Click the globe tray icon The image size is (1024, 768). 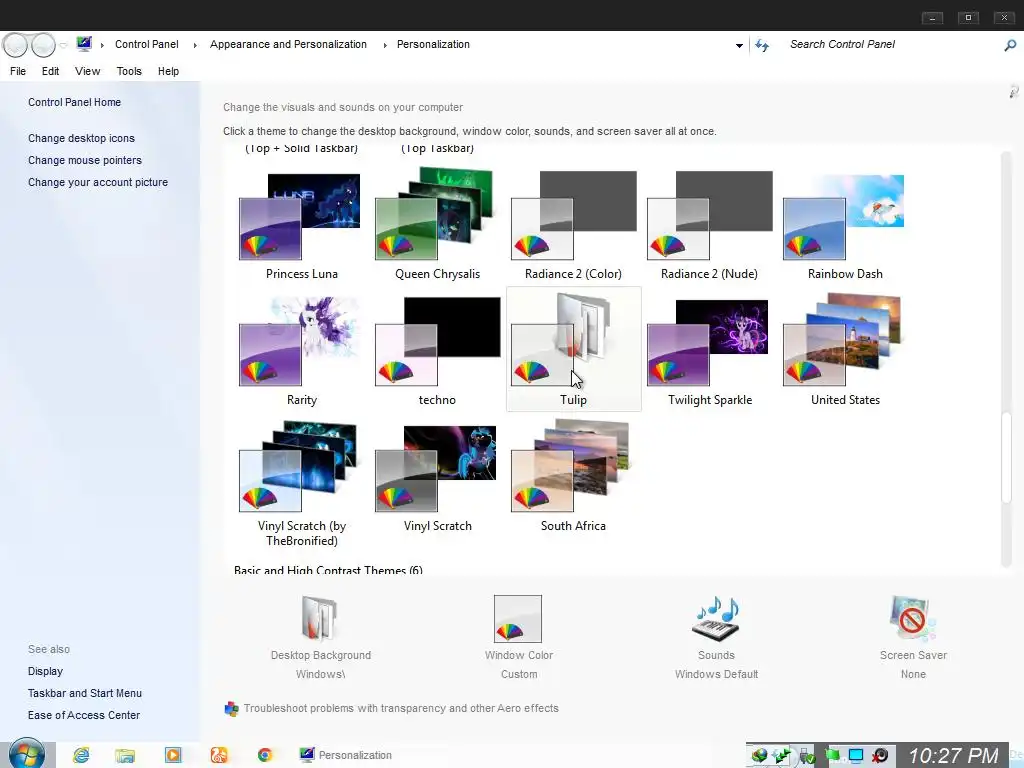[759, 756]
